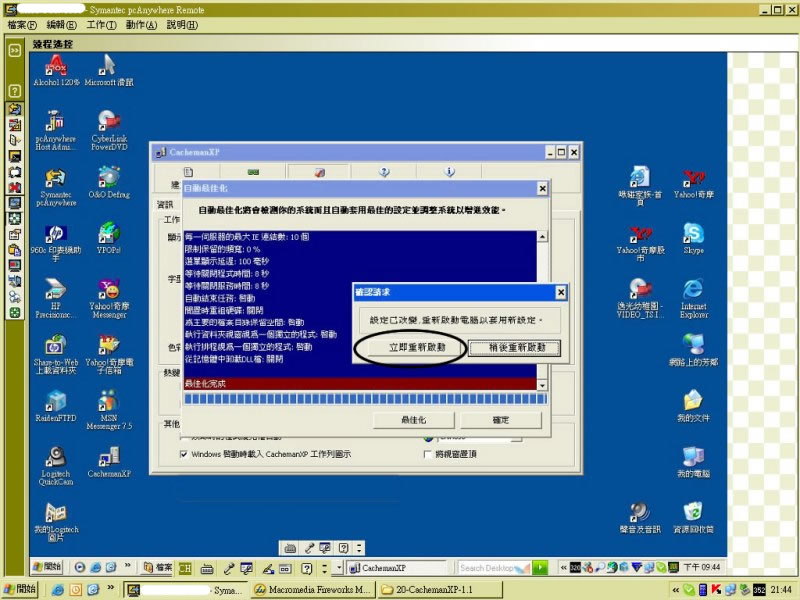Expand hidden quick launch items on local taskbar

point(110,588)
